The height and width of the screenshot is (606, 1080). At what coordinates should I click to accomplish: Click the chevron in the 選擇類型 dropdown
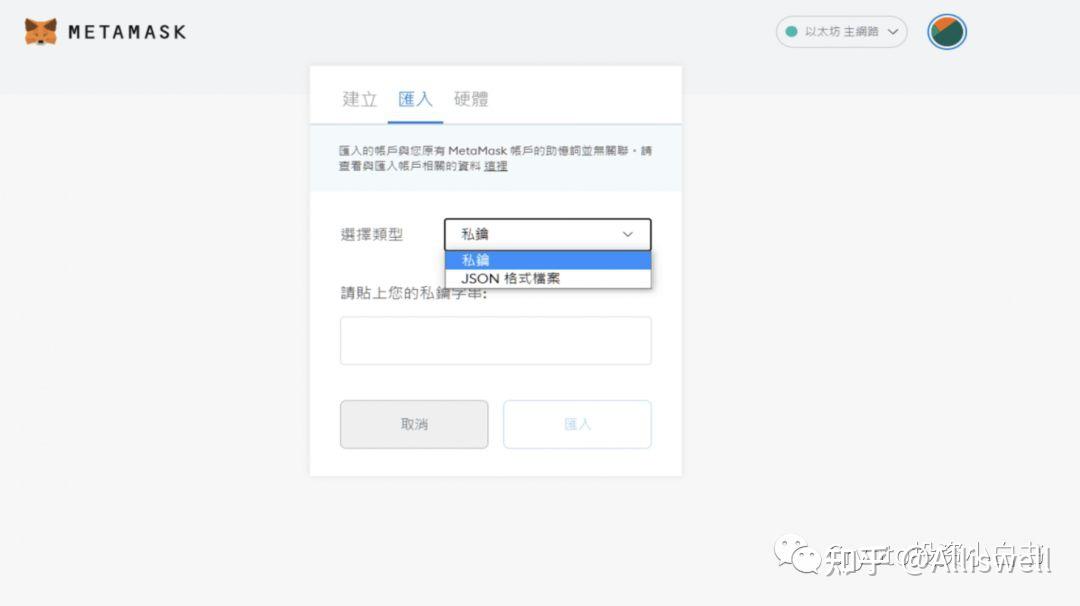(628, 234)
